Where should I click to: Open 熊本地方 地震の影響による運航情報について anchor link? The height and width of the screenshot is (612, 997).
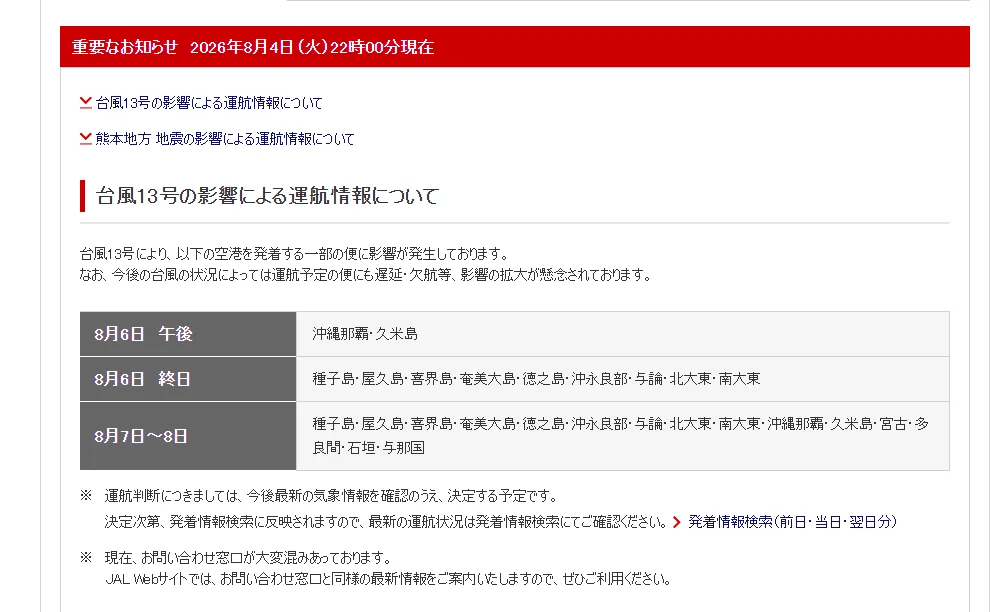(224, 139)
